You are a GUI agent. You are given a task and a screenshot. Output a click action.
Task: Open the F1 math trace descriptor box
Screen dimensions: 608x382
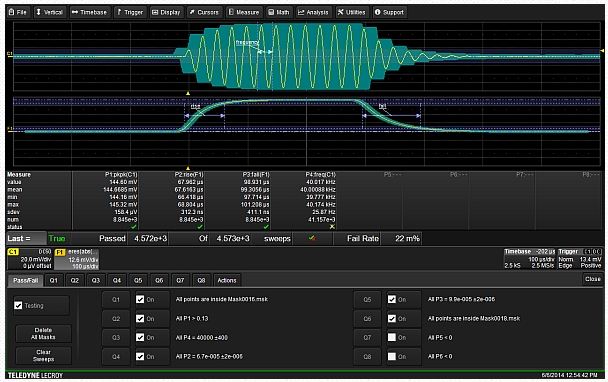coord(77,259)
